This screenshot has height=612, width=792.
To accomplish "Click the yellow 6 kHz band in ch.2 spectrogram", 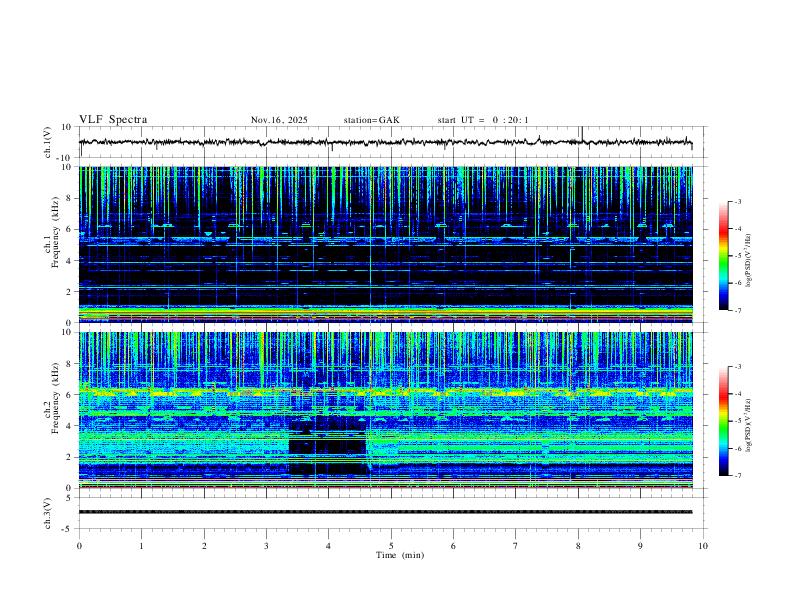I will coord(386,392).
